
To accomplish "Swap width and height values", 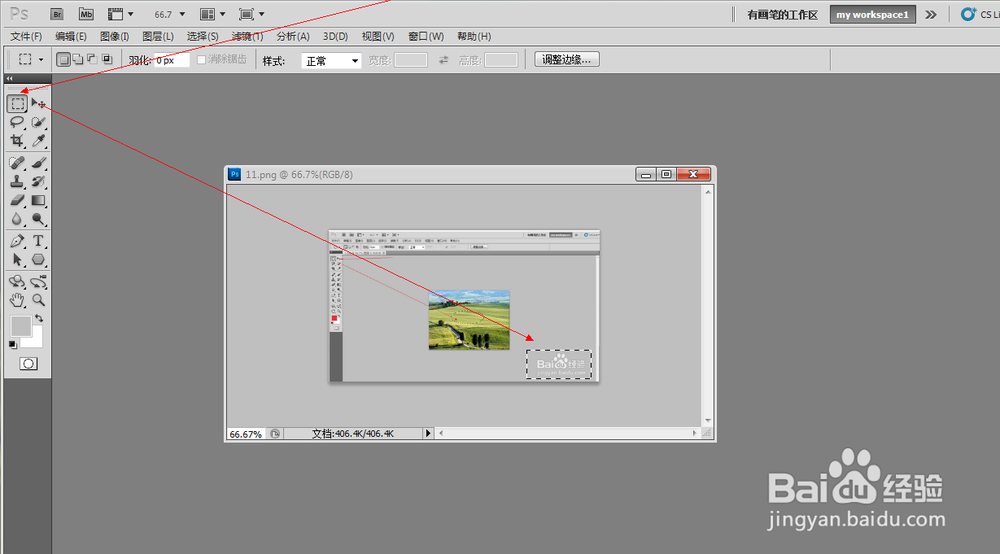I will [x=443, y=60].
